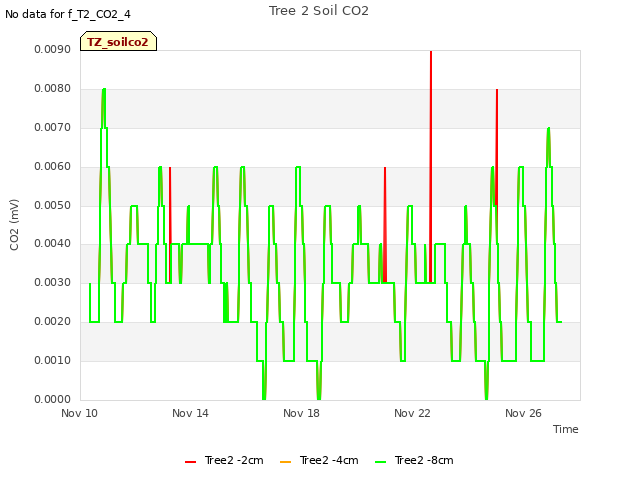Viewport: 640px width, 480px height.
Task: Click the 0.0070 y-axis tick label
Action: 52,127
